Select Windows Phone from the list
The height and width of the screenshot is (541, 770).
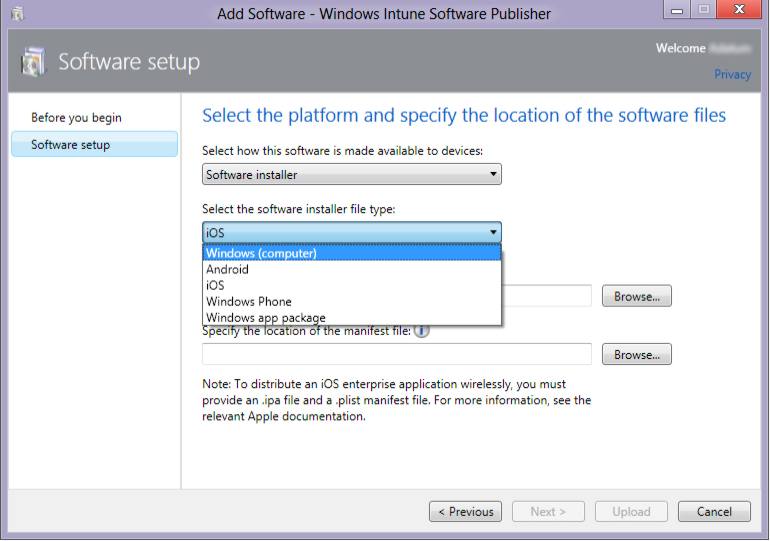(352, 301)
